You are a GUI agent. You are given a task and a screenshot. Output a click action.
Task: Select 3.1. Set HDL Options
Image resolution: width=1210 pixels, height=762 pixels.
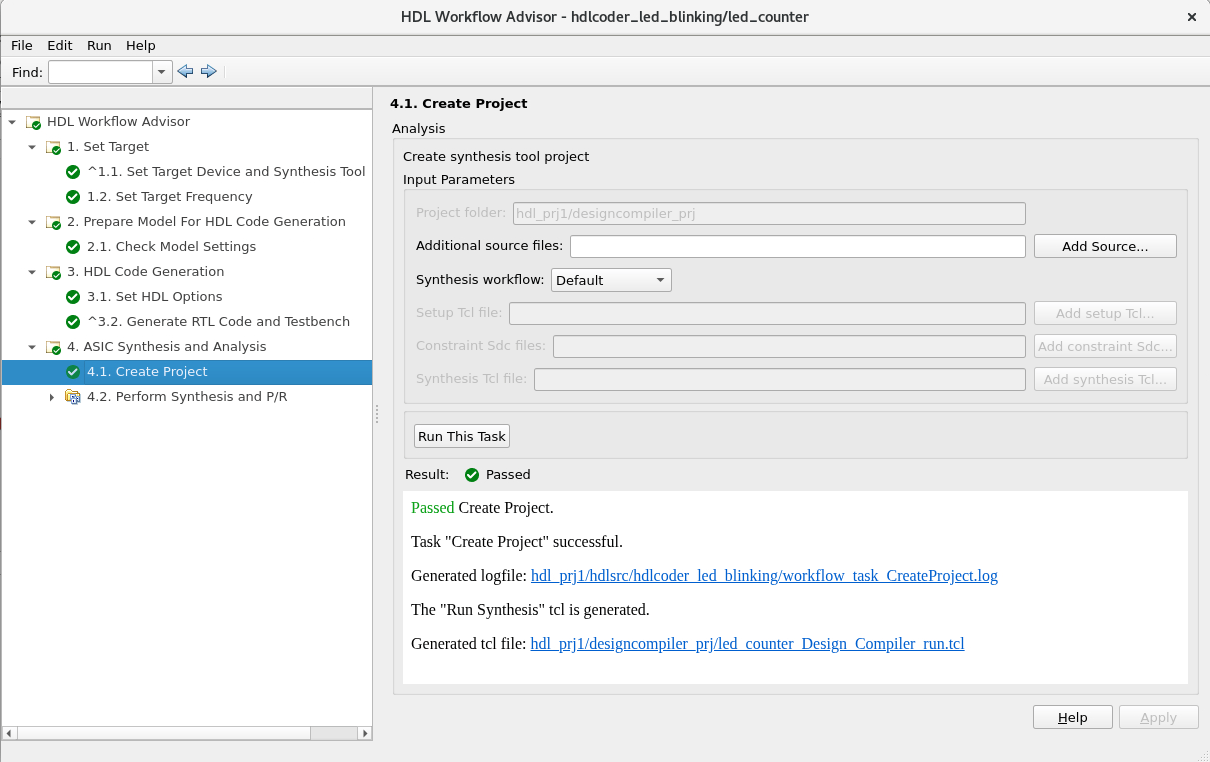(x=155, y=297)
